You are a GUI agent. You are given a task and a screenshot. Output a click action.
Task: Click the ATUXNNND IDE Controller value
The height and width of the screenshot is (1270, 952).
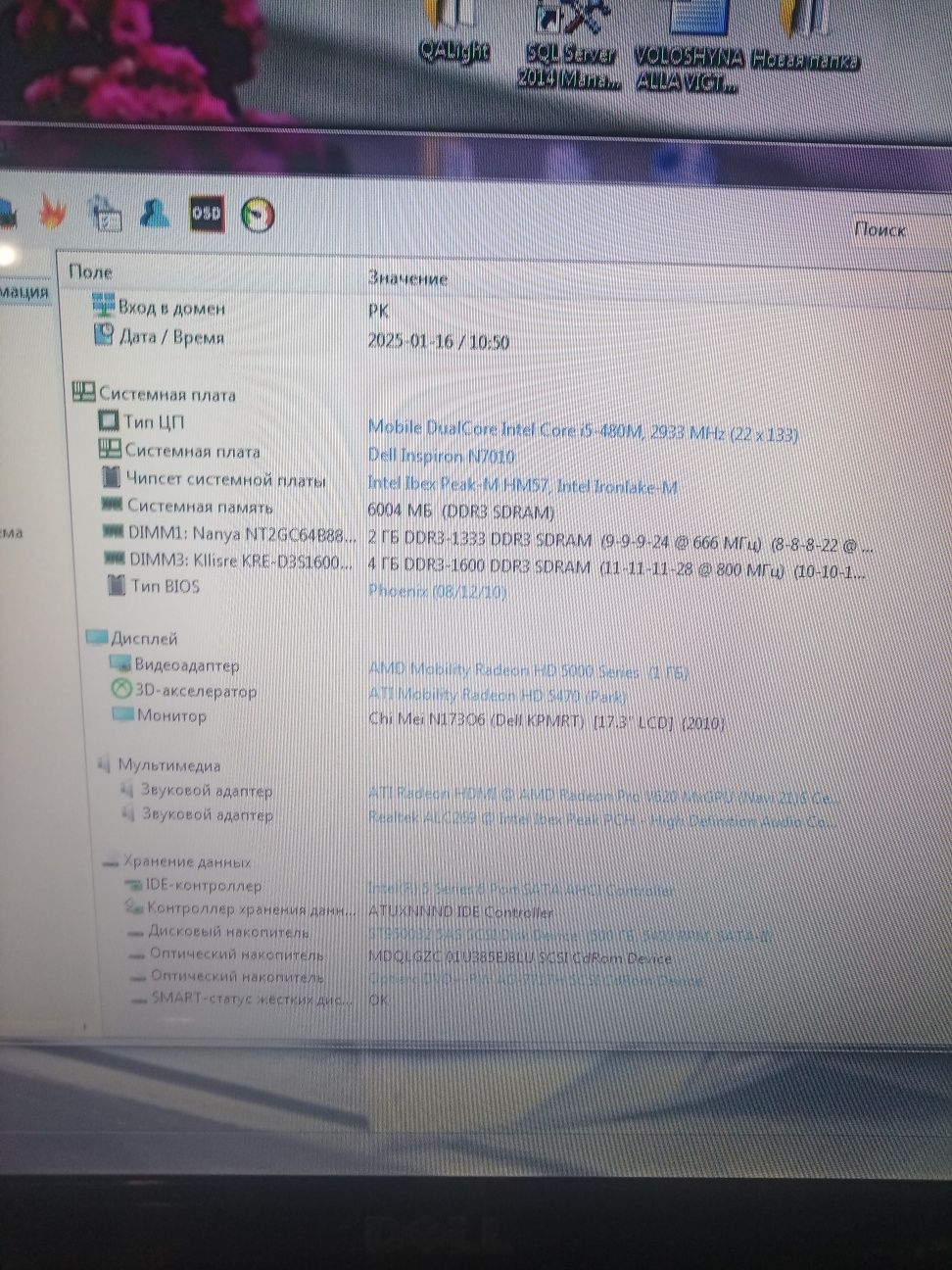tap(460, 912)
